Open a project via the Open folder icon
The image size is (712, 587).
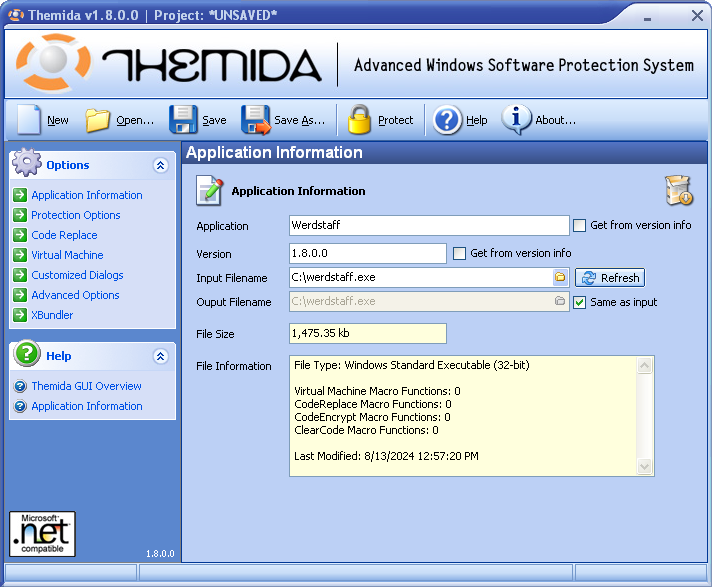point(97,120)
